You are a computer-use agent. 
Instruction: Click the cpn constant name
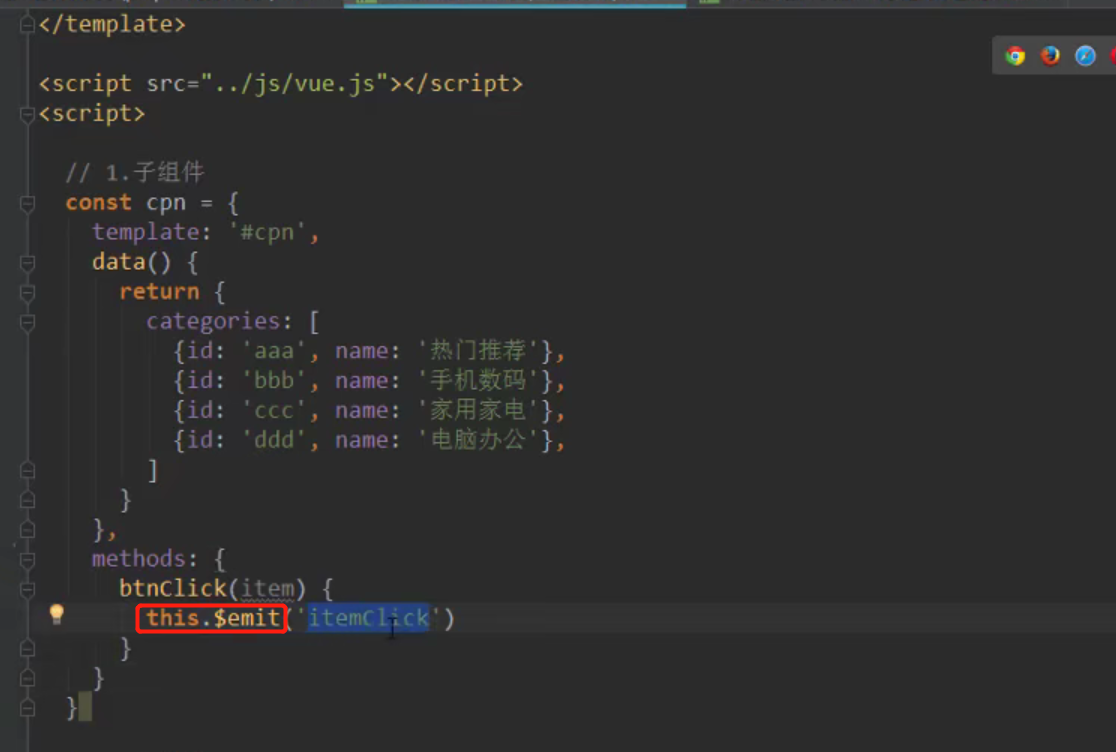[x=166, y=203]
